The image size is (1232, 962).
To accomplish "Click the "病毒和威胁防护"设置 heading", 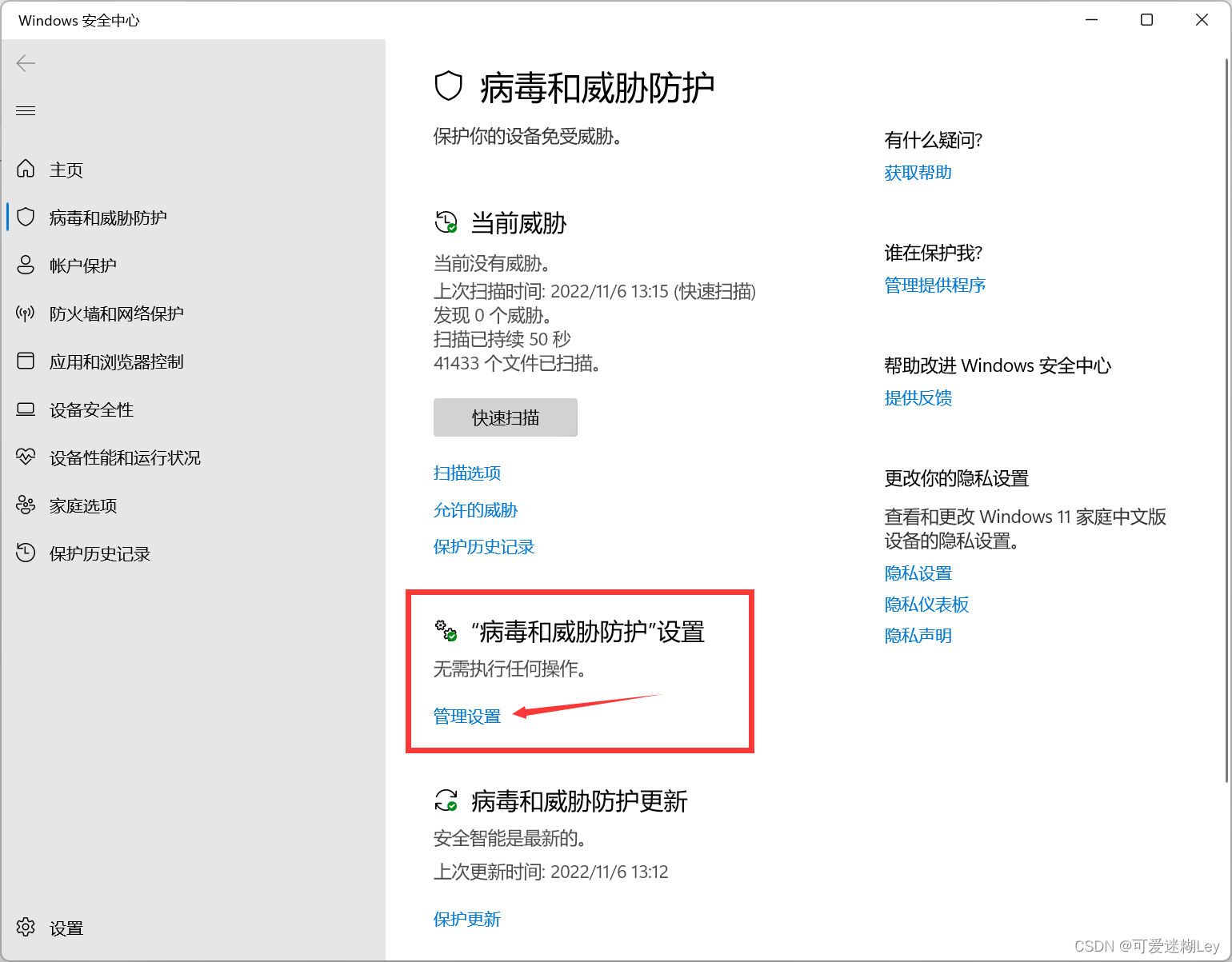I will [588, 632].
